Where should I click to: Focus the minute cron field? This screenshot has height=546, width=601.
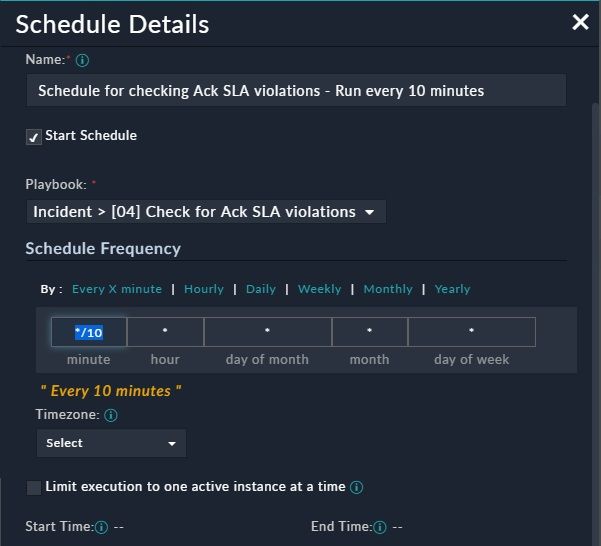89,332
